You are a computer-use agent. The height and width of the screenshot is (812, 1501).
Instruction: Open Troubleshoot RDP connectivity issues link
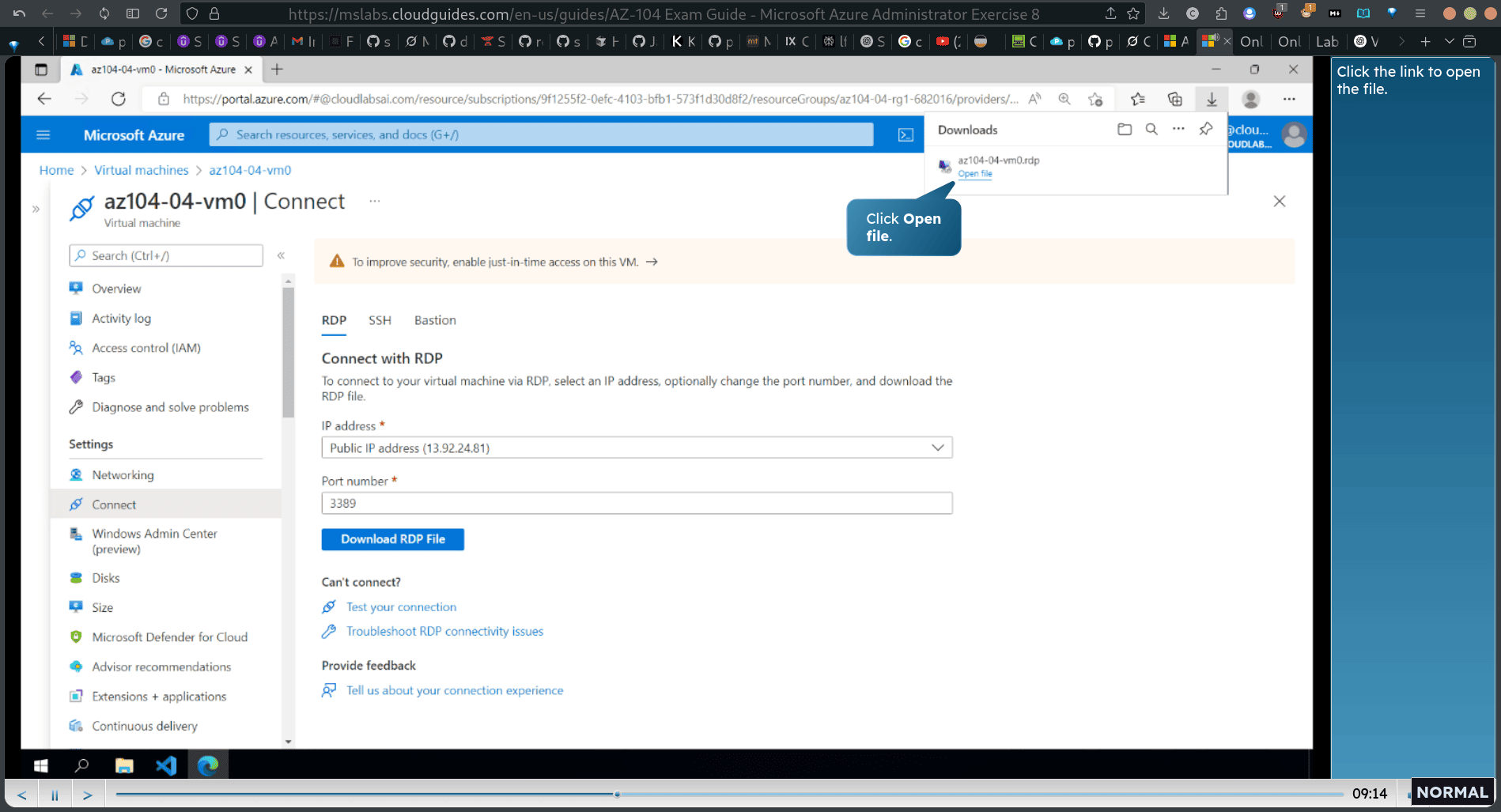point(444,631)
